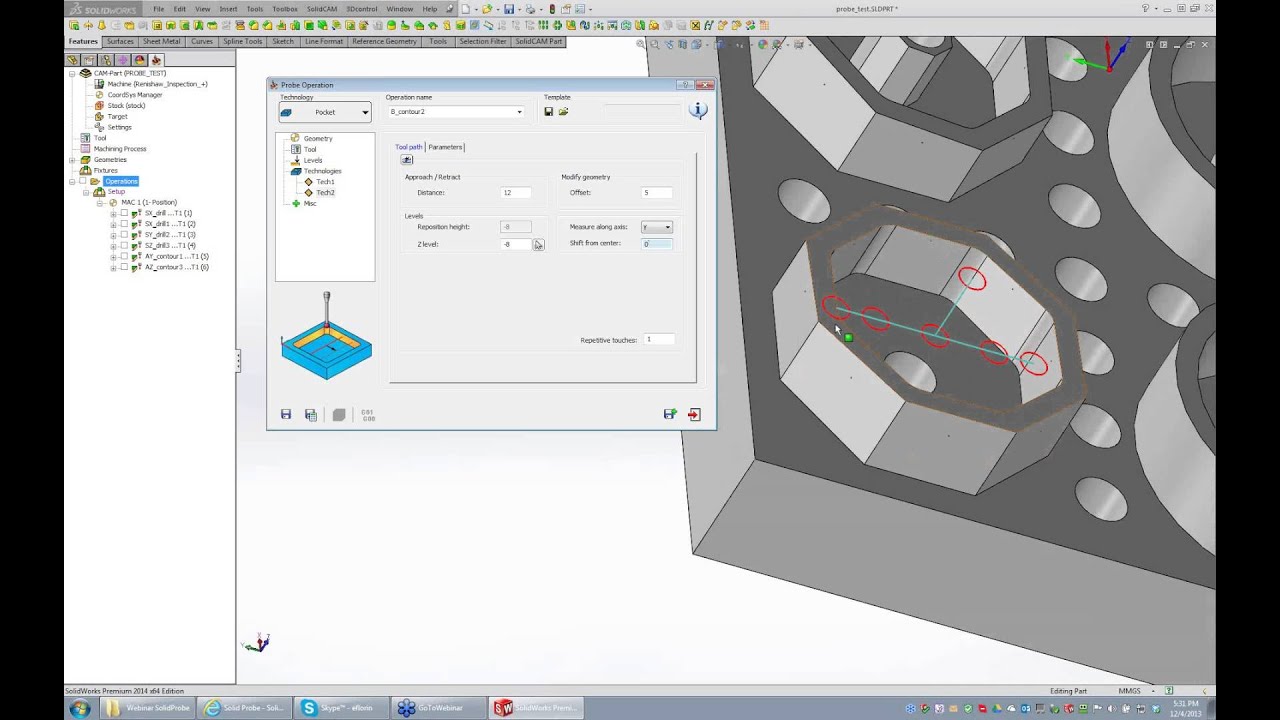
Task: Click the Windows Start button
Action: (x=80, y=708)
